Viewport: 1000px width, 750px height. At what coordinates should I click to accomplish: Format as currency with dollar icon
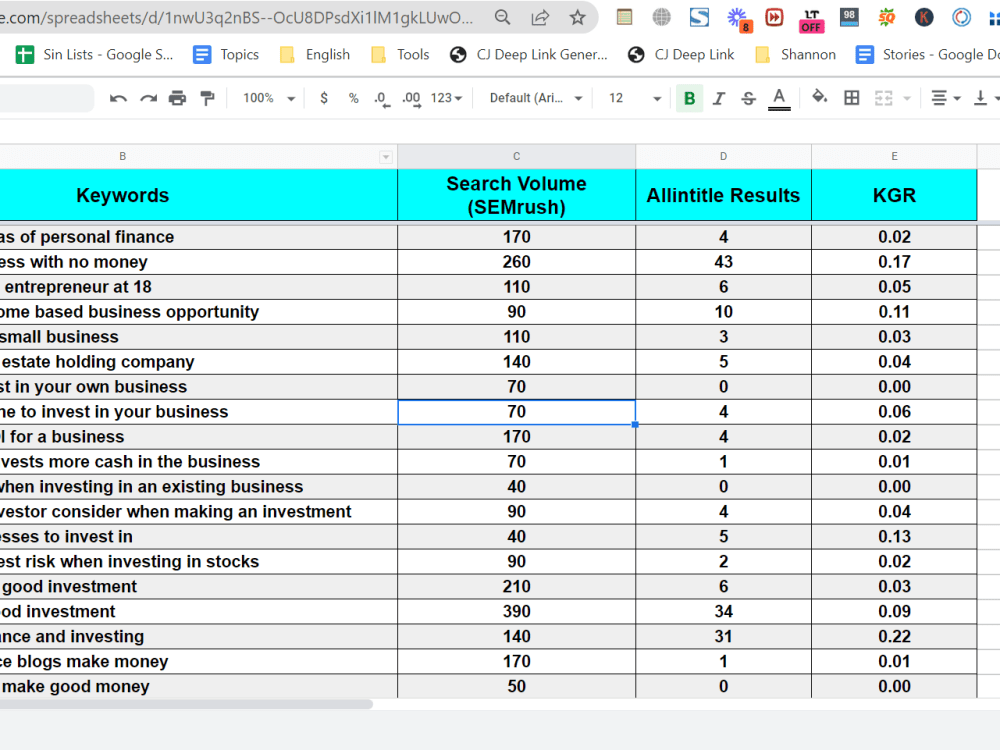[x=324, y=98]
